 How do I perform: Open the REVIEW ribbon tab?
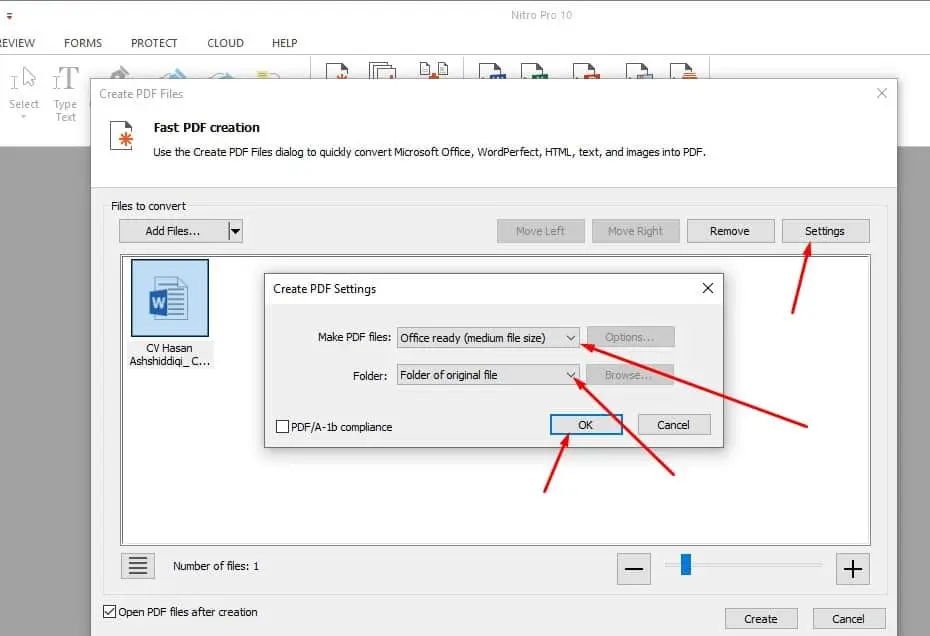[x=17, y=43]
